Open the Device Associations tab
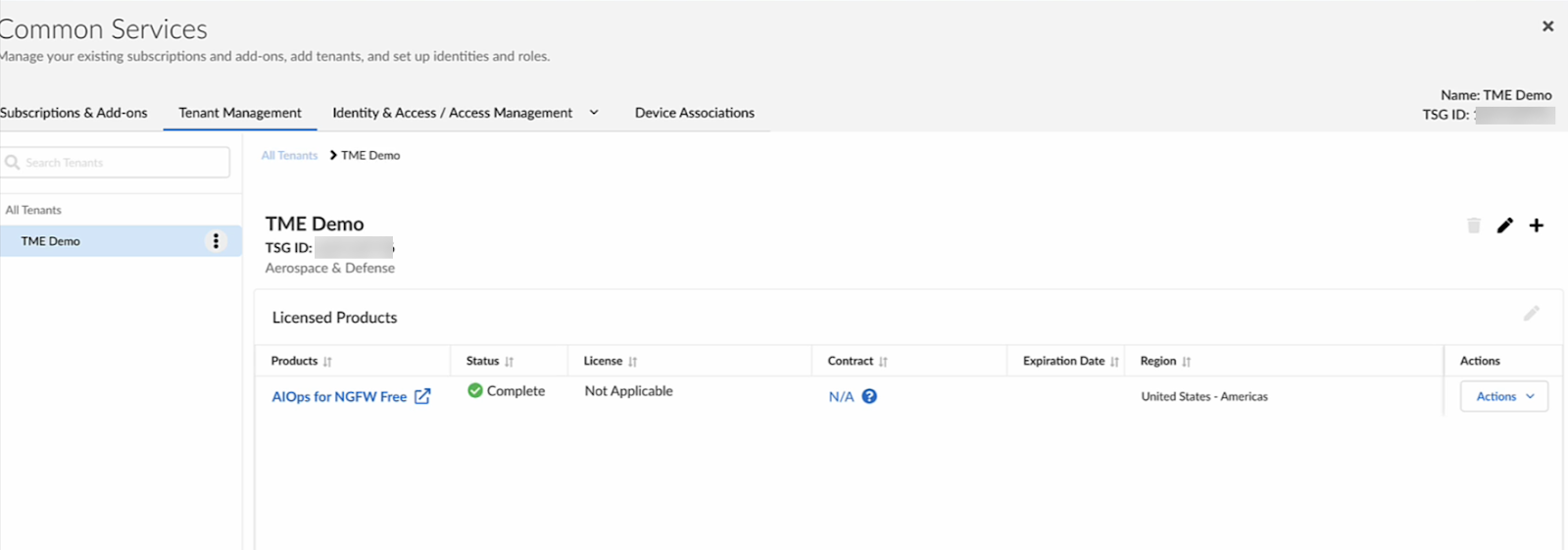Viewport: 1568px width, 550px height. click(x=694, y=113)
